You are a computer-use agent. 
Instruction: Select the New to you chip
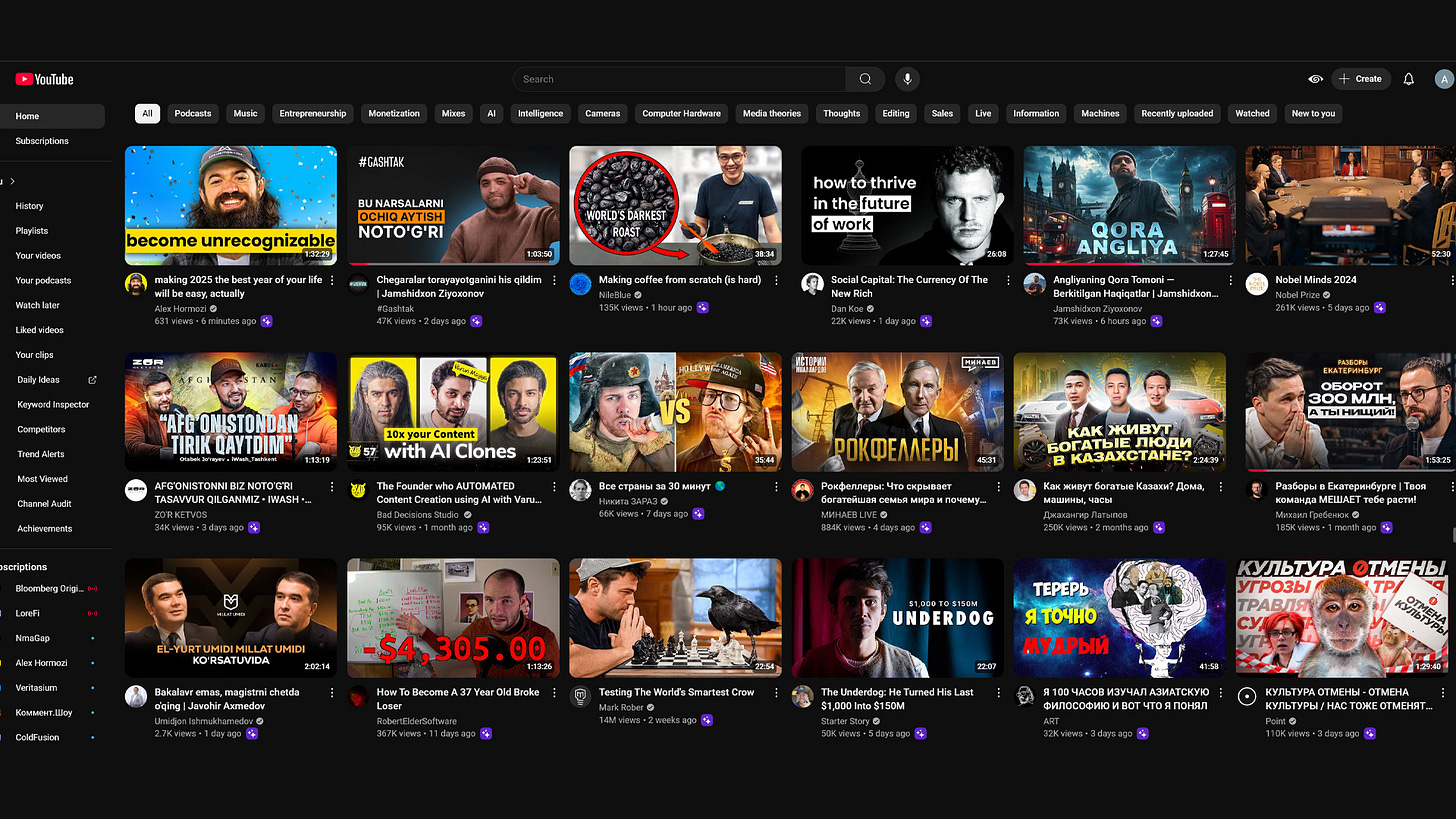click(1313, 114)
